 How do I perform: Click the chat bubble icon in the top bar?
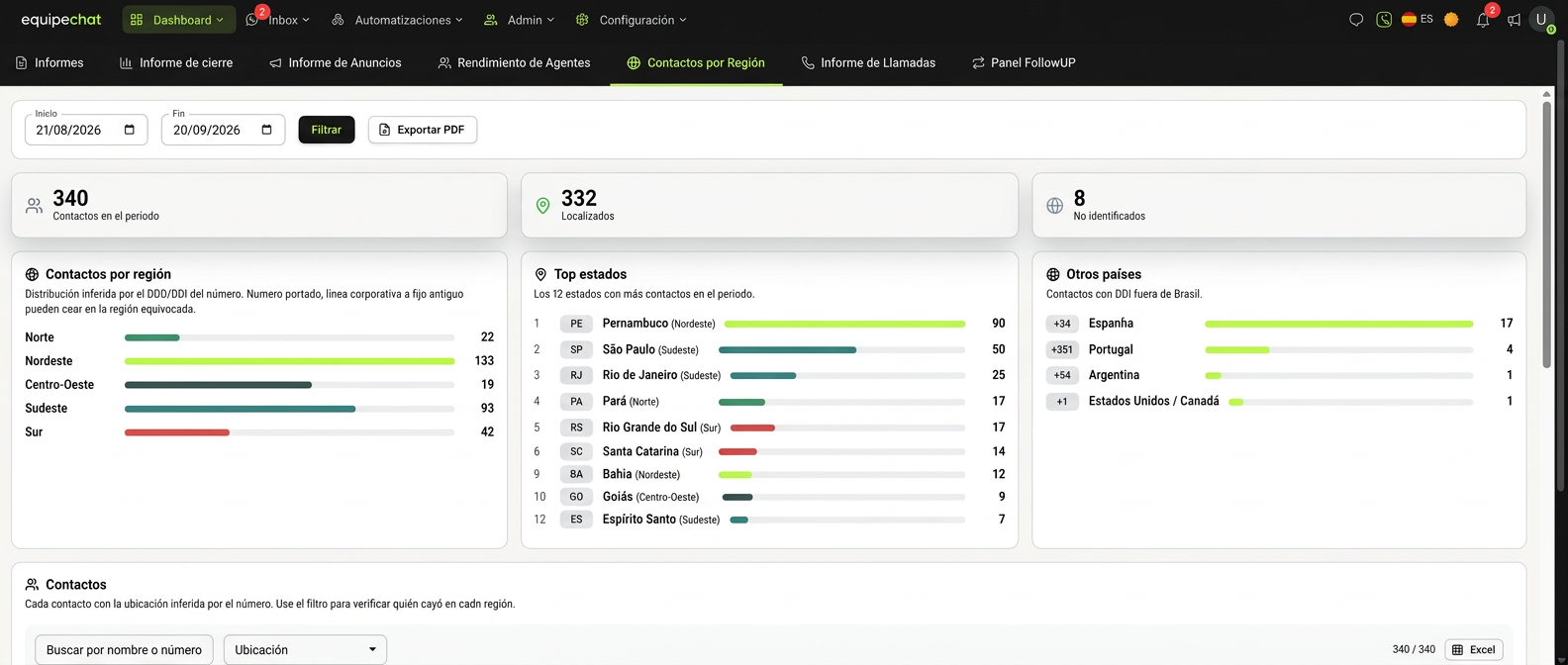tap(1356, 20)
